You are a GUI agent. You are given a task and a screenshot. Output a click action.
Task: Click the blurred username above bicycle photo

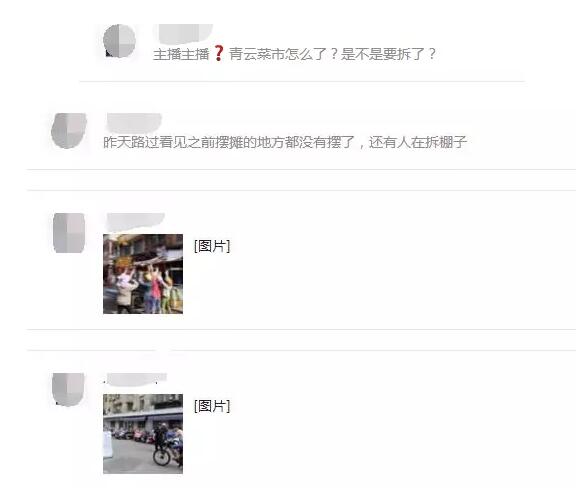135,378
